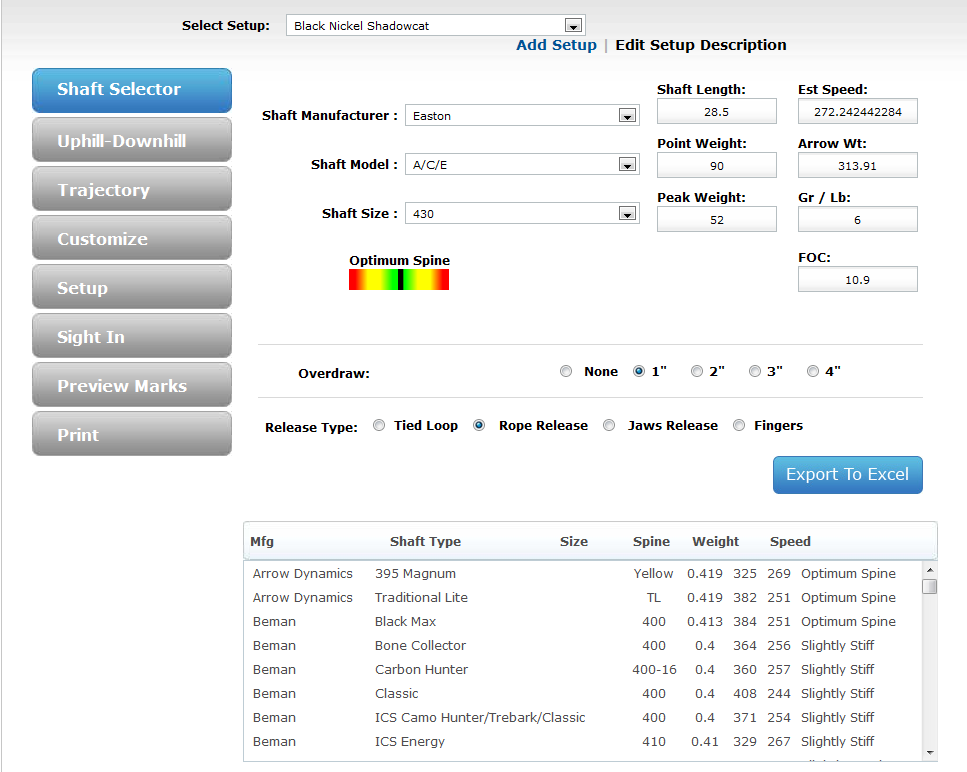Viewport: 967px width, 772px height.
Task: Open the Preview Marks tab
Action: [x=131, y=385]
